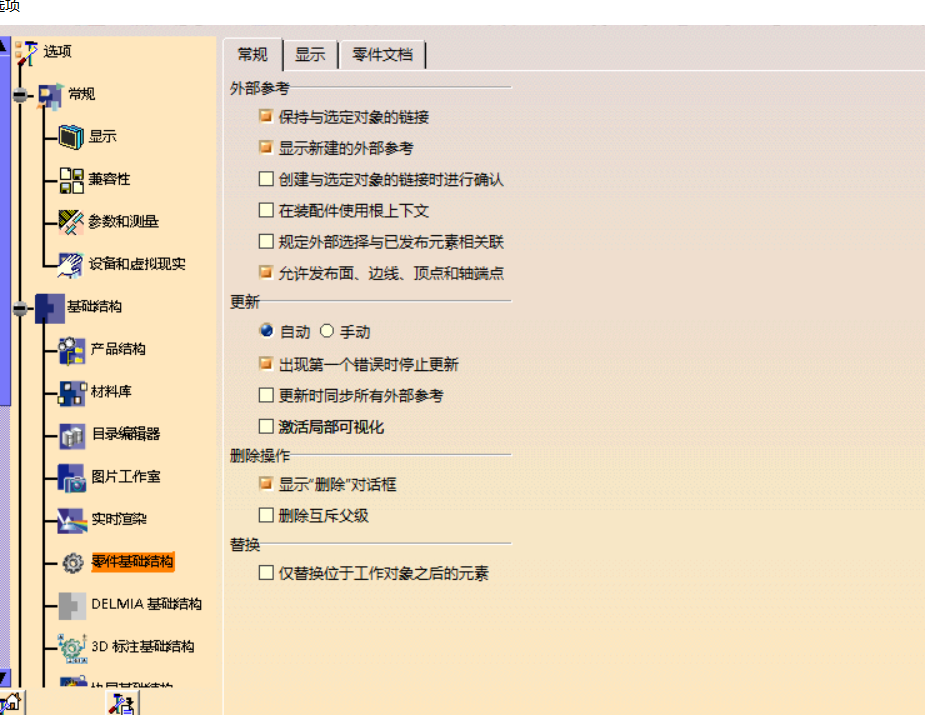Enable 在装配件使用根上下文 checkbox
The height and width of the screenshot is (715, 925).
pos(266,210)
